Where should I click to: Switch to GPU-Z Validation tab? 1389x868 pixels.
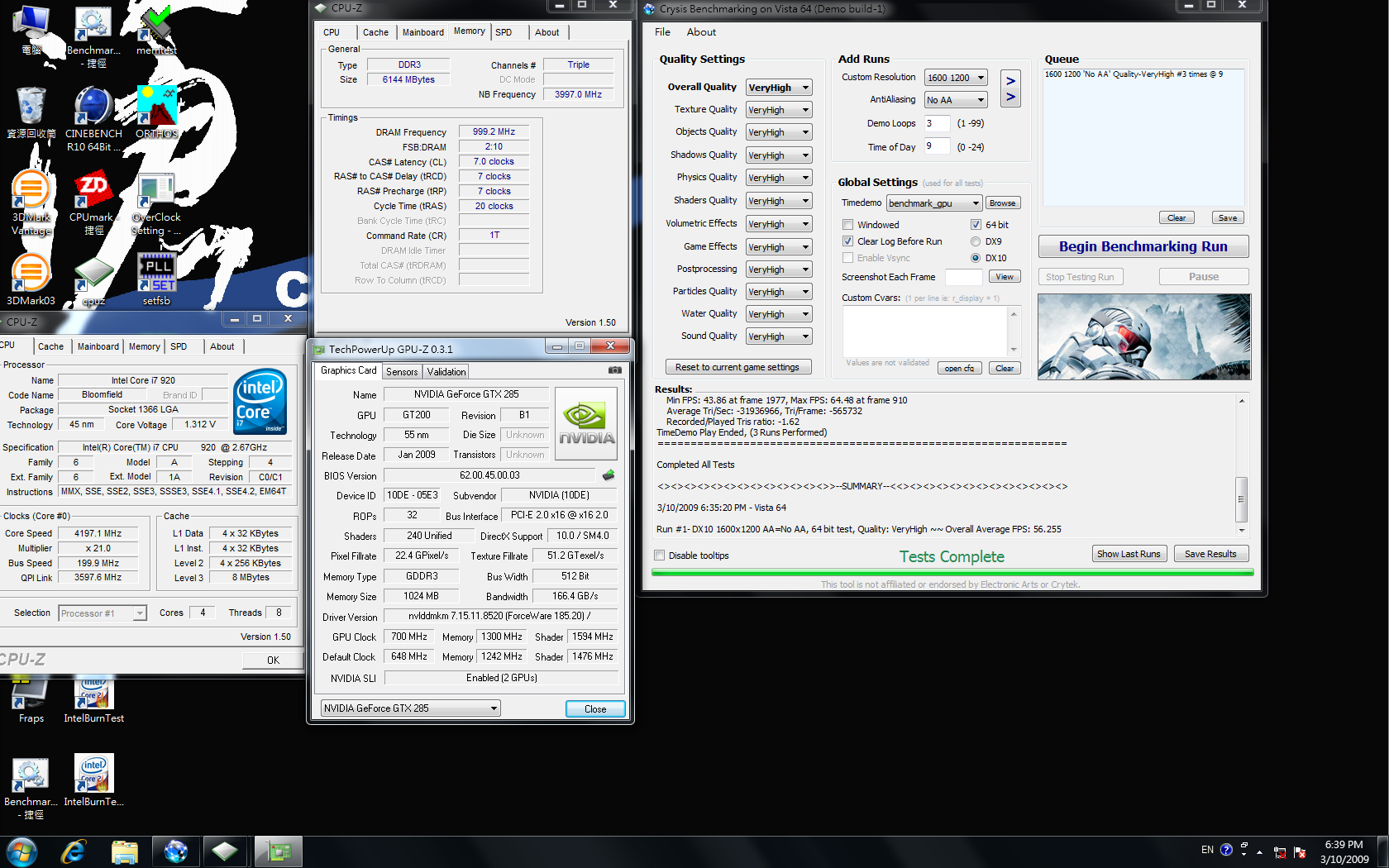(446, 372)
